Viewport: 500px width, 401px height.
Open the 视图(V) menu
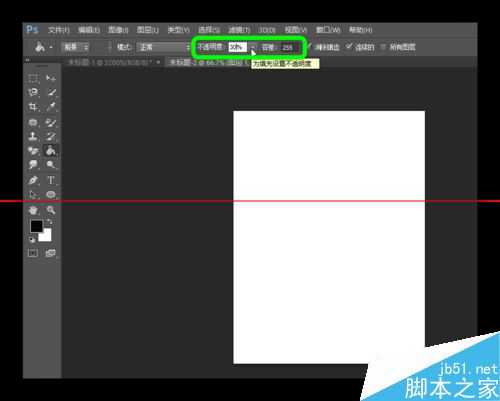click(296, 30)
